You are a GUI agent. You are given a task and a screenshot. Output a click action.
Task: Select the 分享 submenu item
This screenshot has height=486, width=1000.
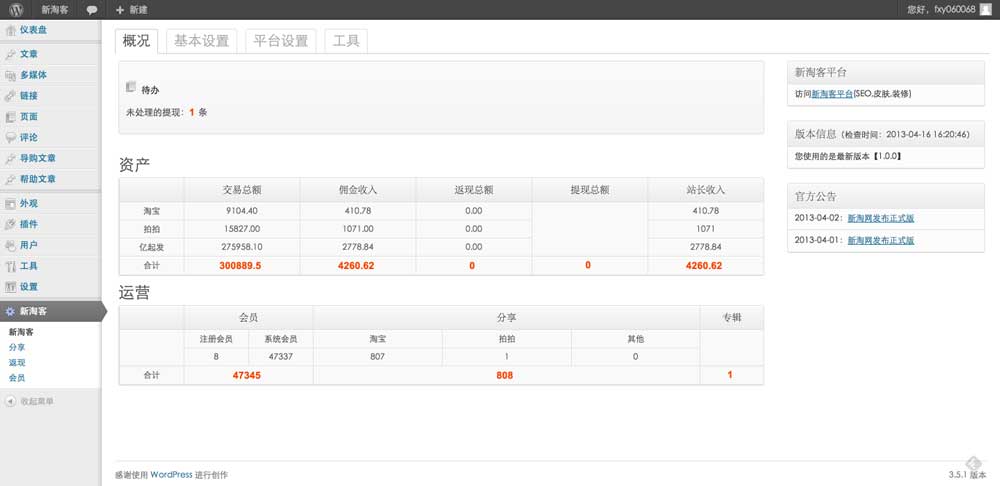coord(17,348)
